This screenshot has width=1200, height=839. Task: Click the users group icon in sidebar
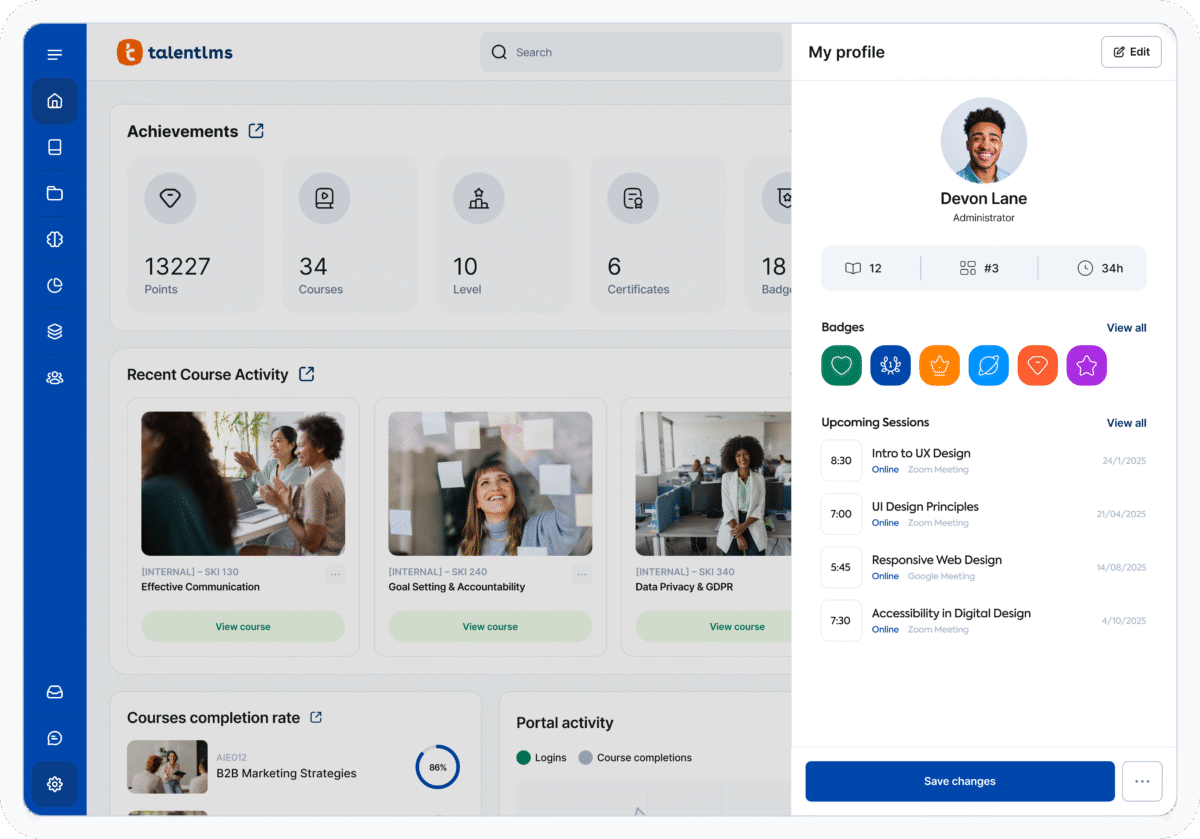[55, 378]
